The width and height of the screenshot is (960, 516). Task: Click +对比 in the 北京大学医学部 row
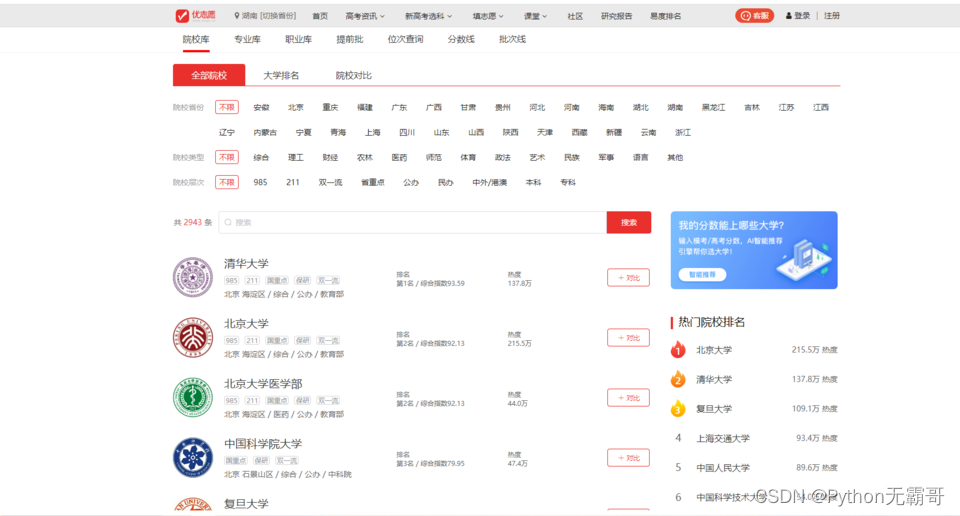coord(629,397)
